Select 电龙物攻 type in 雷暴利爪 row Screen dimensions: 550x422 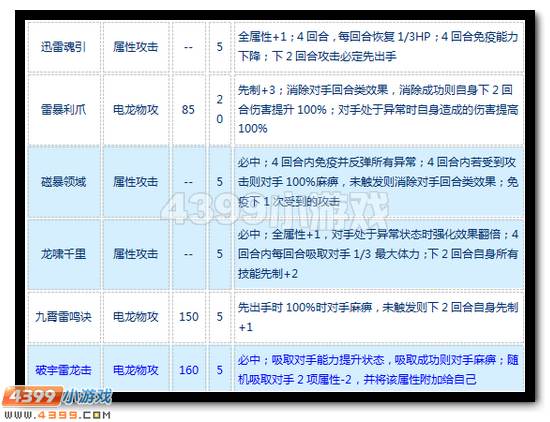(135, 109)
